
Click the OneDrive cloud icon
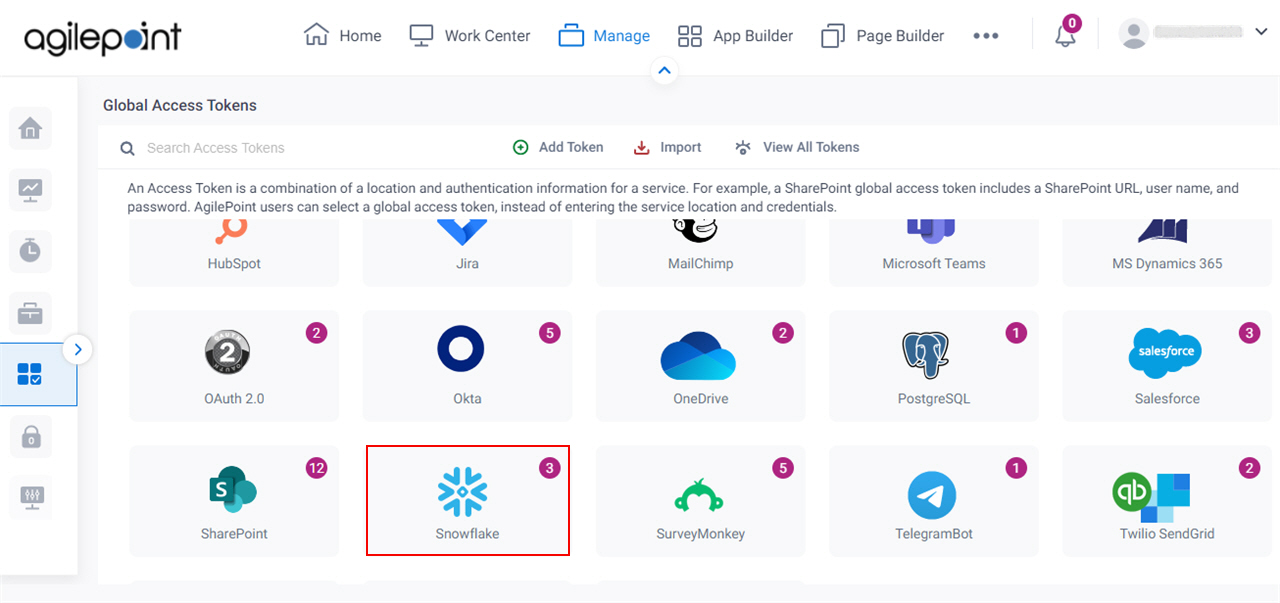tap(698, 355)
